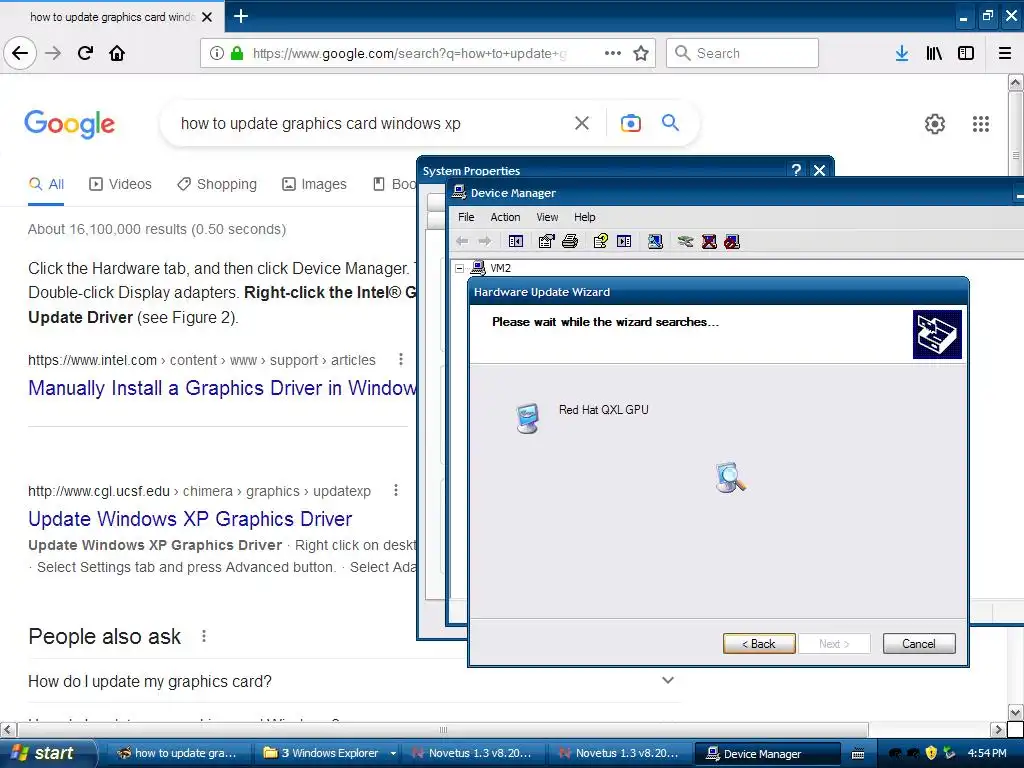Image resolution: width=1024 pixels, height=768 pixels.
Task: Click Google logo to go home
Action: tap(69, 123)
